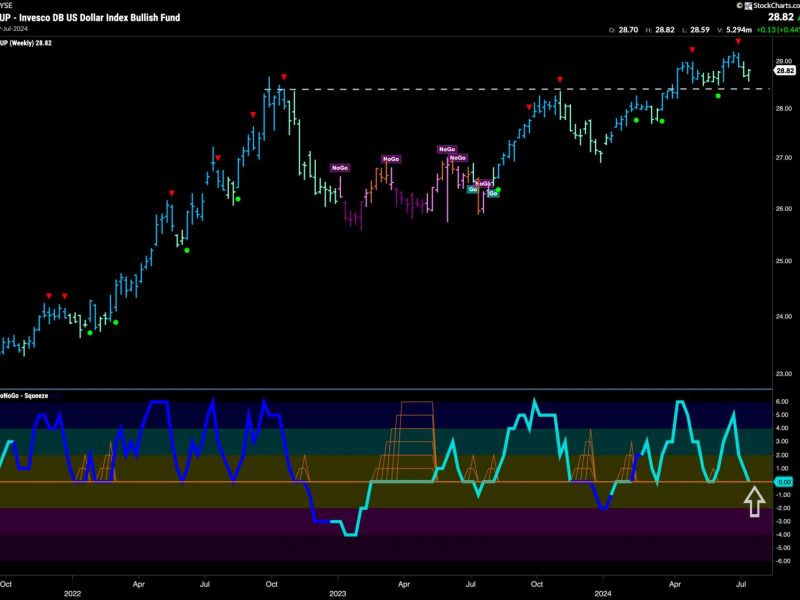Screen dimensions: 800x600
Task: Click the 27.00 price axis label
Action: click(x=784, y=158)
